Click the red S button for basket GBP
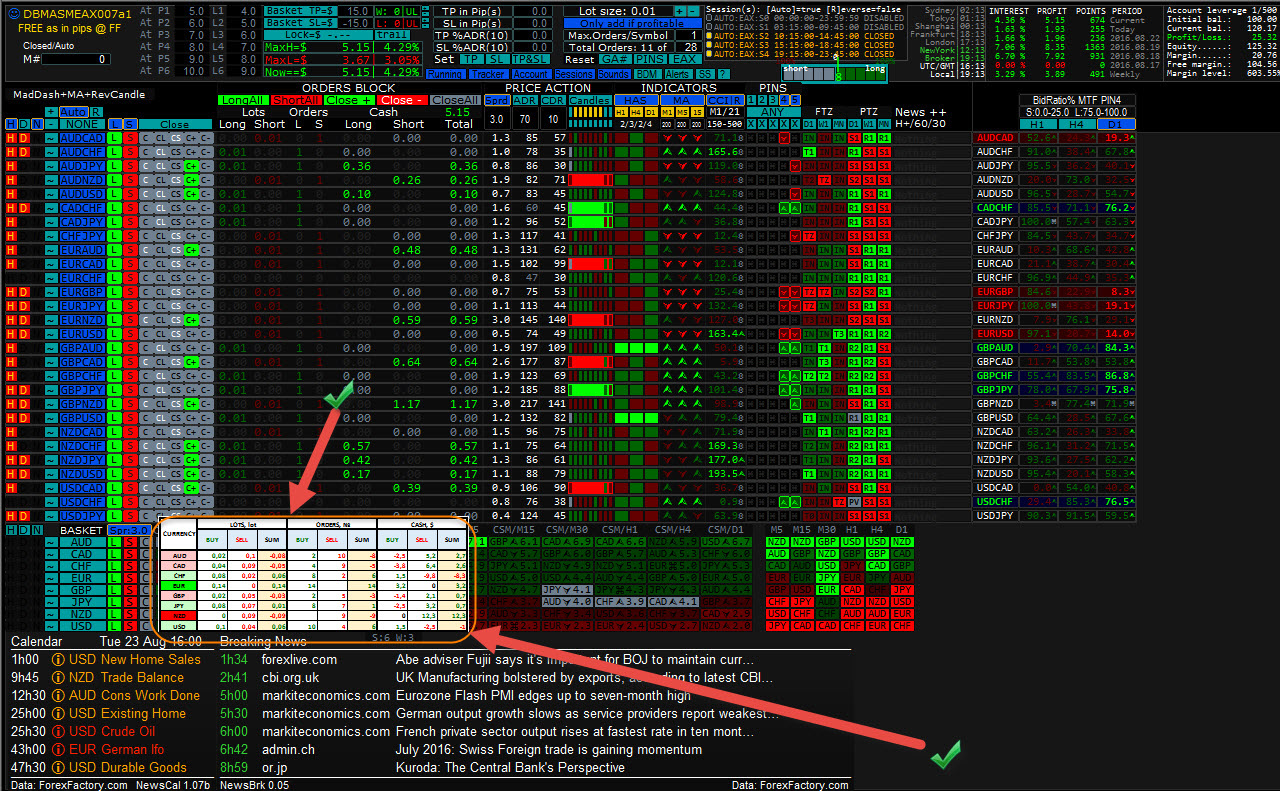Image resolution: width=1280 pixels, height=791 pixels. (130, 590)
